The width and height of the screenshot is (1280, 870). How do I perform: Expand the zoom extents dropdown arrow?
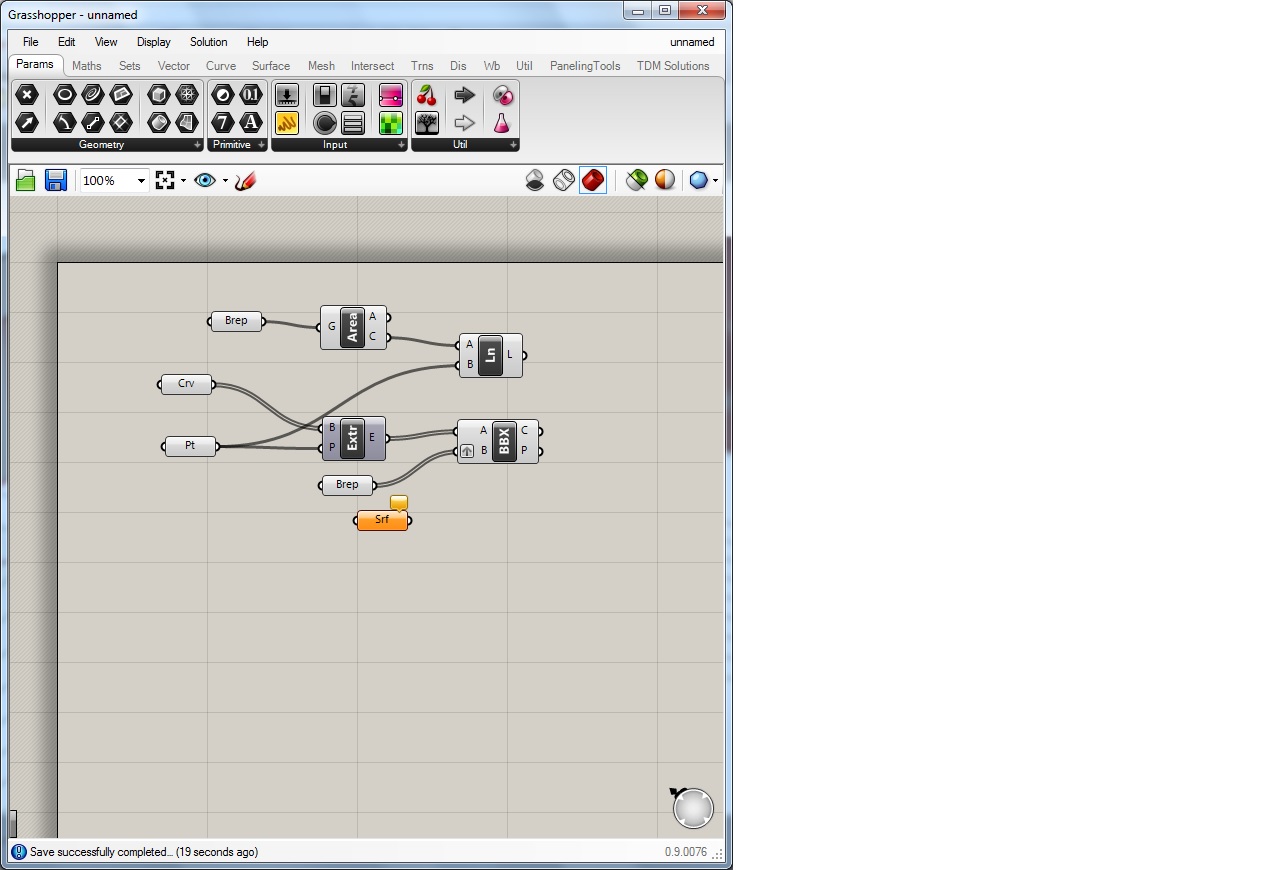(x=183, y=181)
